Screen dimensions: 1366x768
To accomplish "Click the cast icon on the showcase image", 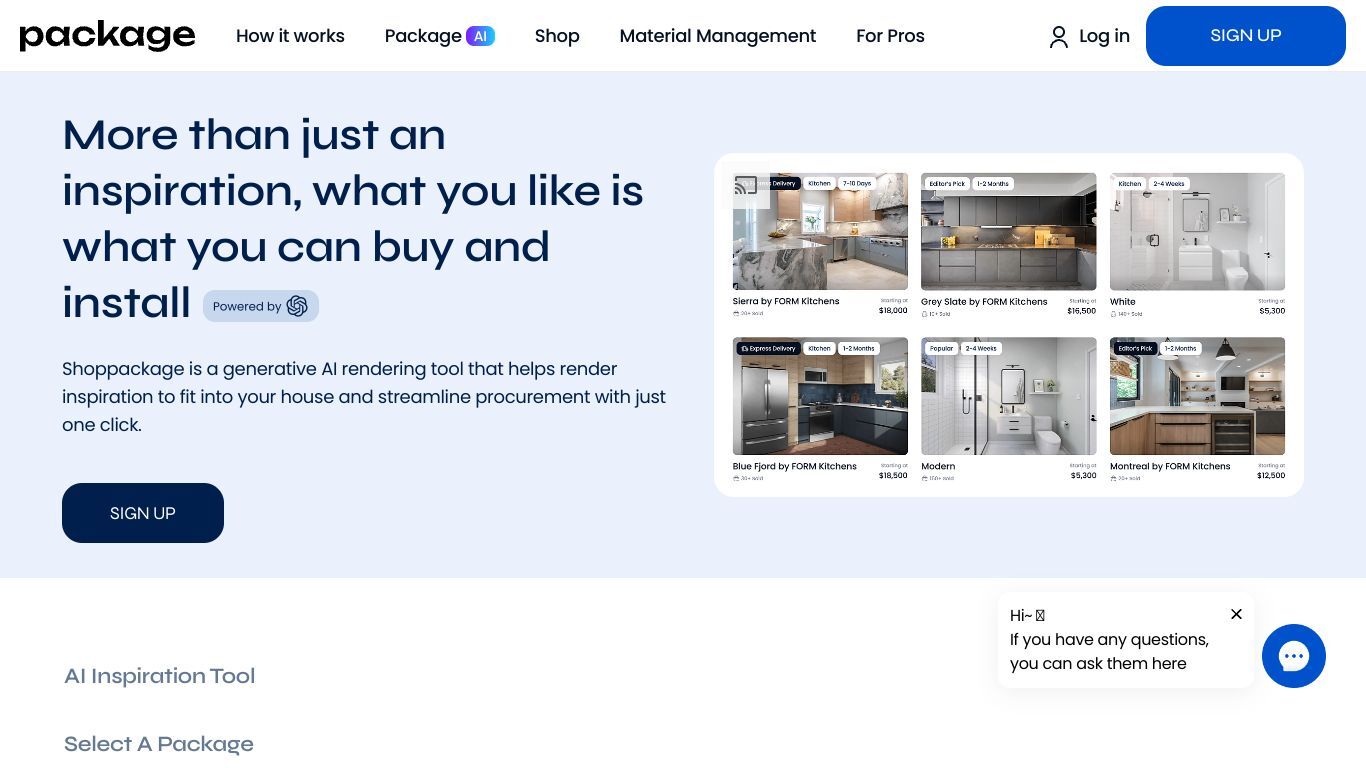I will [x=746, y=185].
